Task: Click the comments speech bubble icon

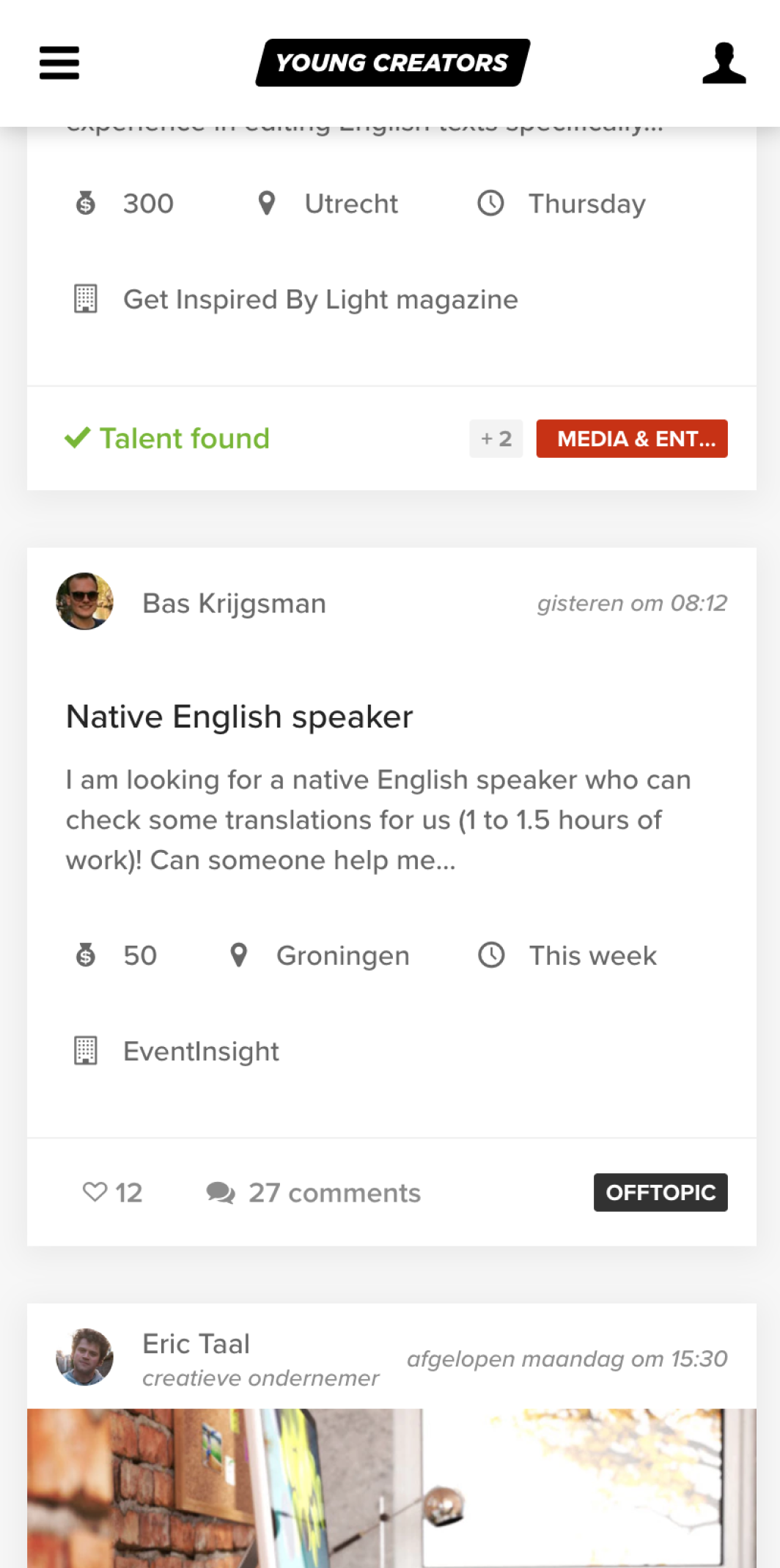Action: pyautogui.click(x=221, y=1193)
